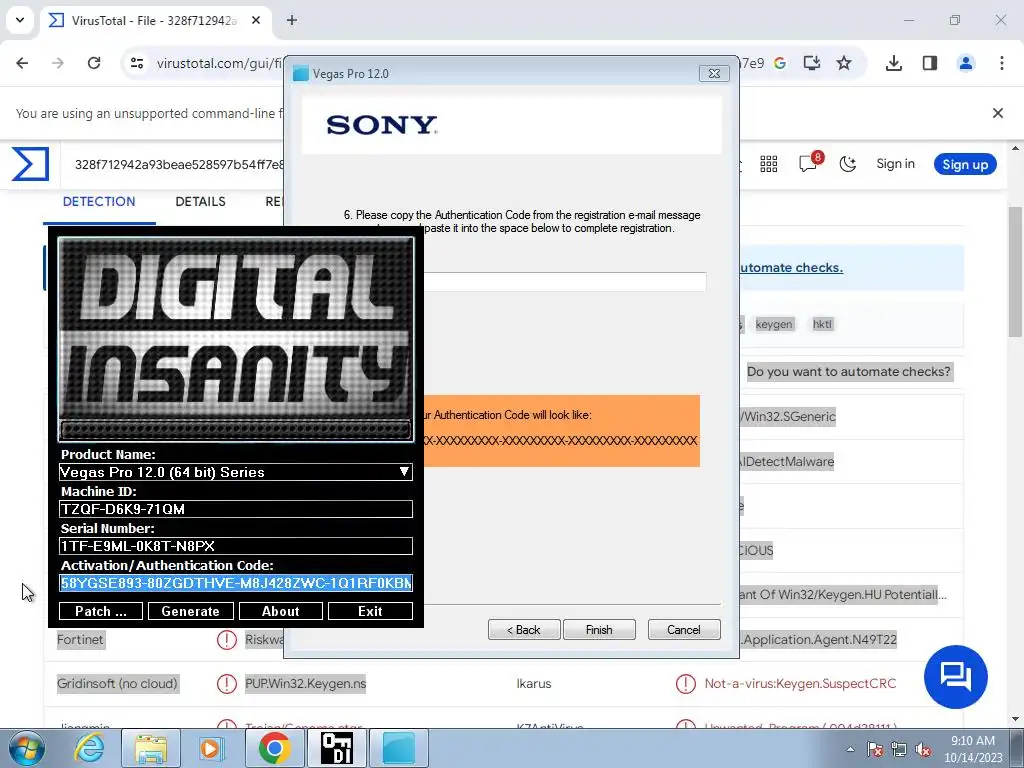Open the Chrome three-dot menu
Viewport: 1024px width, 768px height.
pos(1002,63)
